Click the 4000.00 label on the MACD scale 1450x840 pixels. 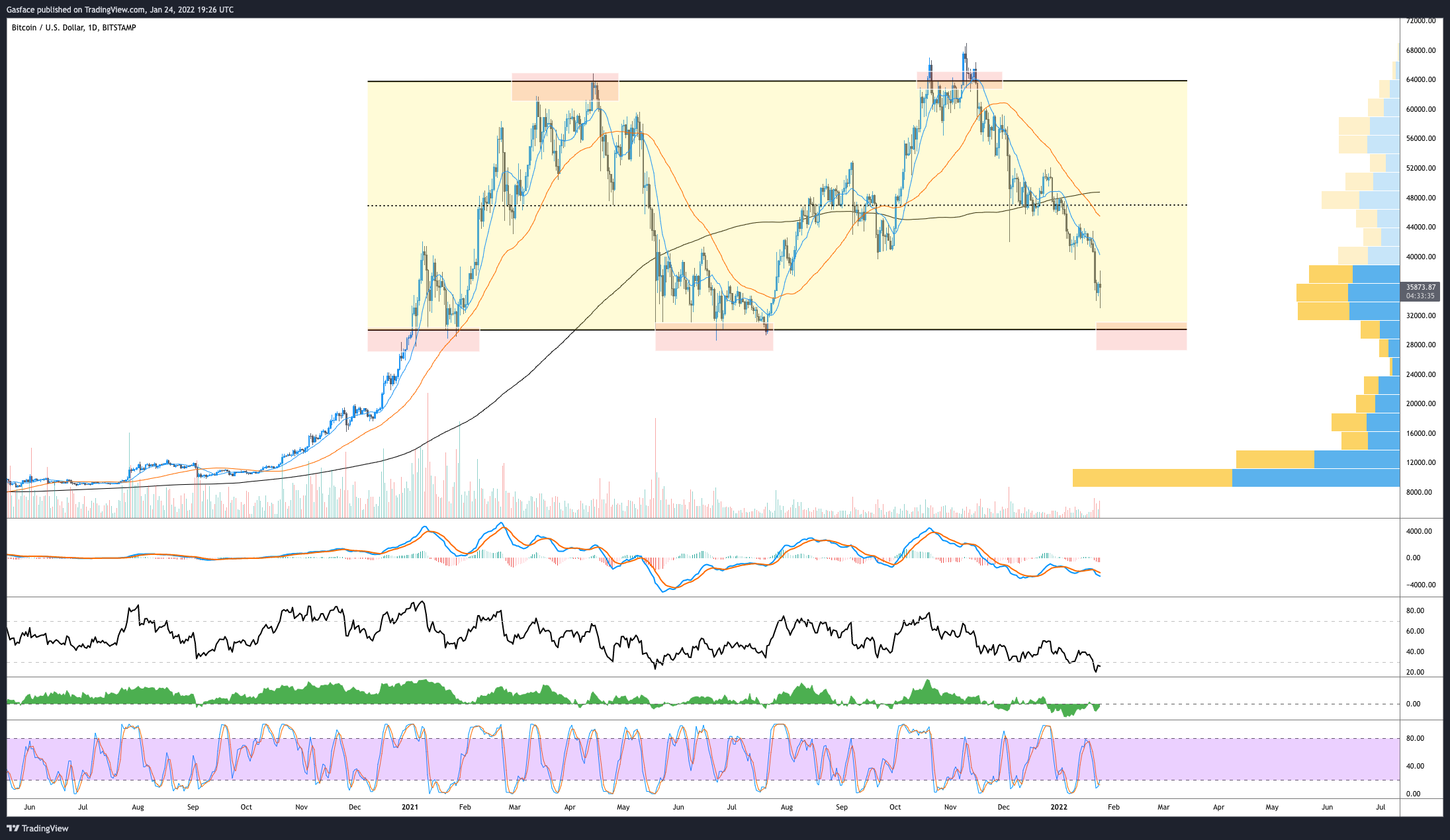pos(1418,531)
